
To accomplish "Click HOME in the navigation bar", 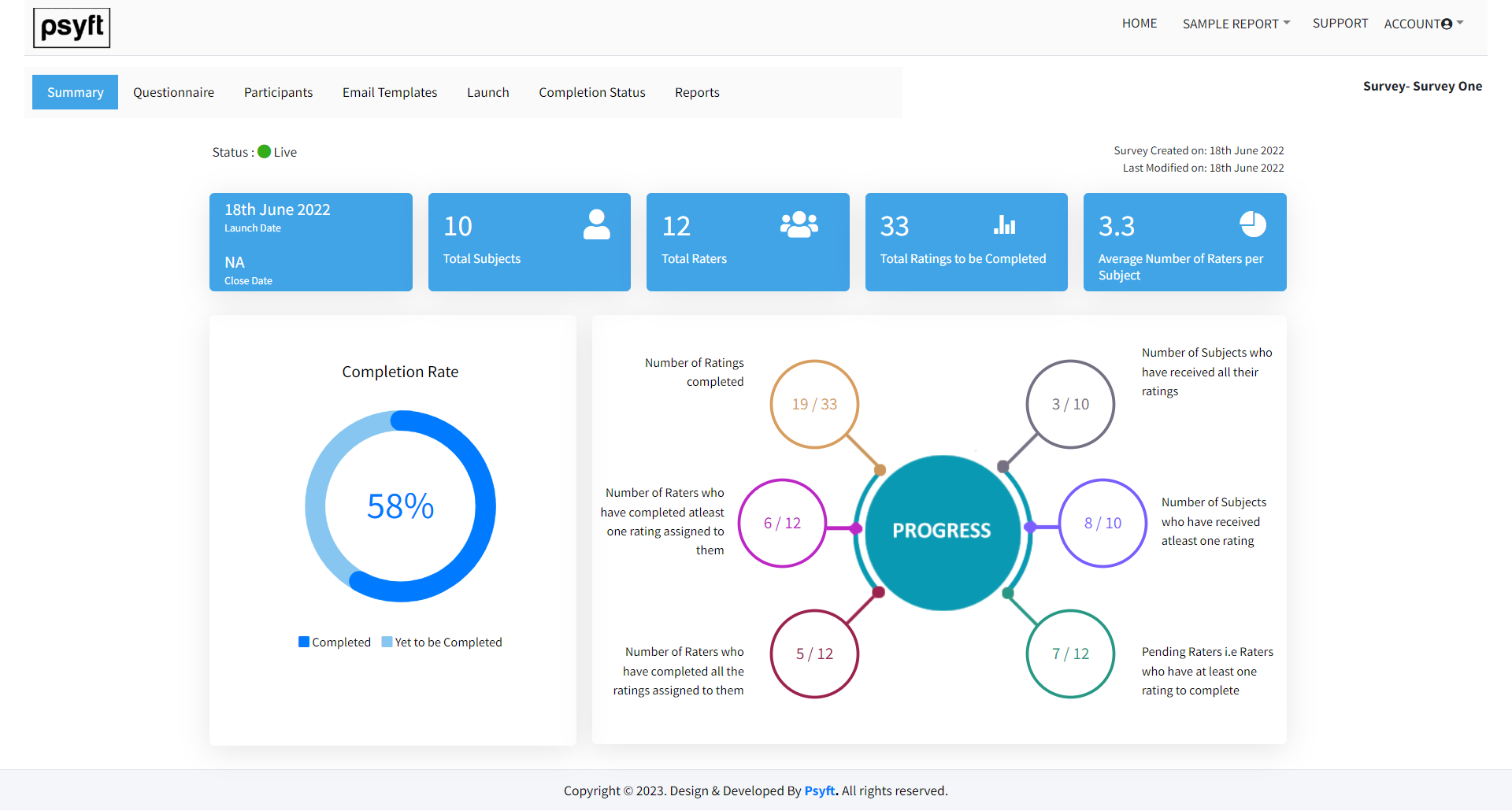I will point(1139,24).
